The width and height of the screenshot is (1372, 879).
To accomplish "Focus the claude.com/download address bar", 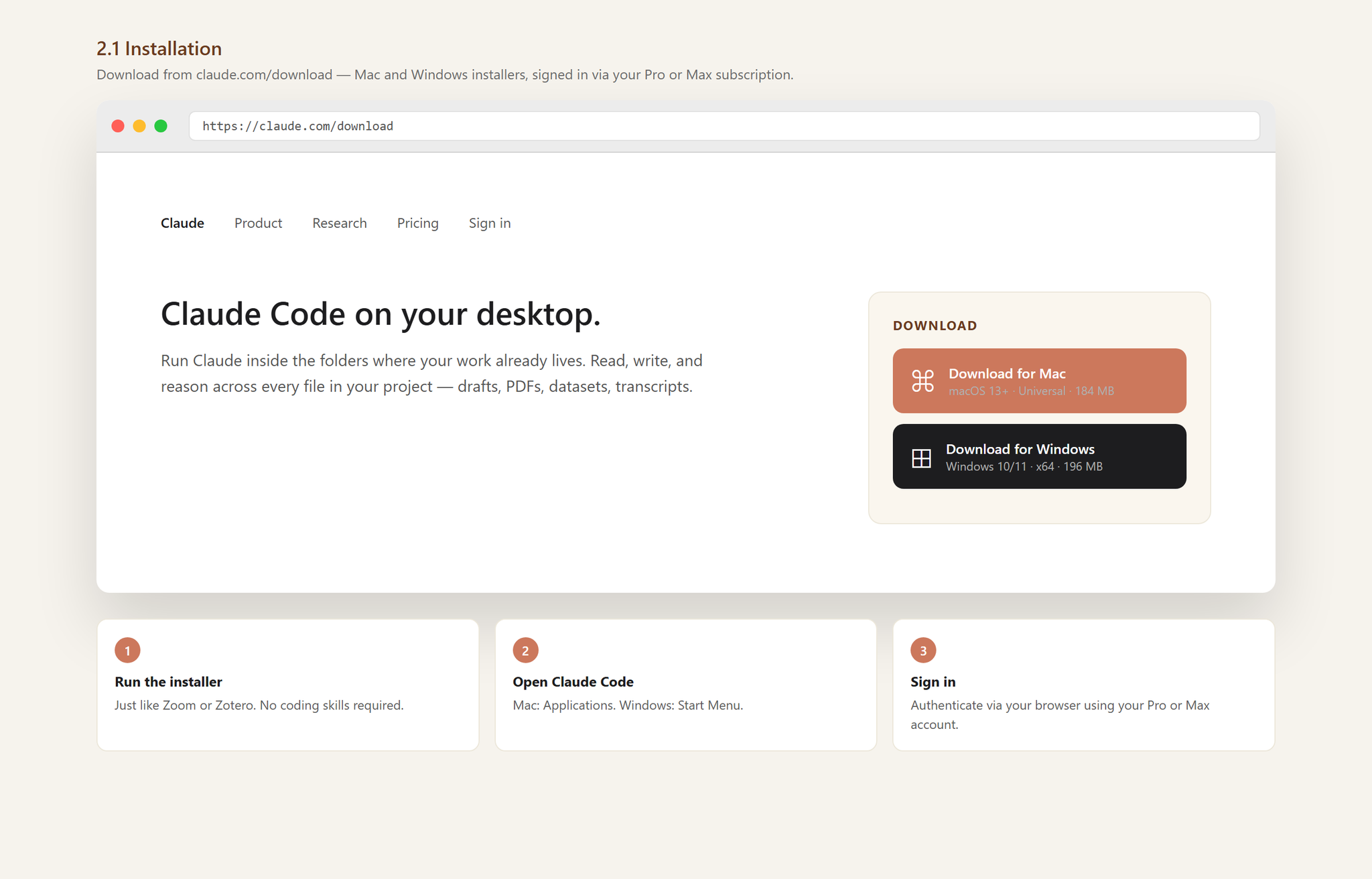I will [x=724, y=126].
